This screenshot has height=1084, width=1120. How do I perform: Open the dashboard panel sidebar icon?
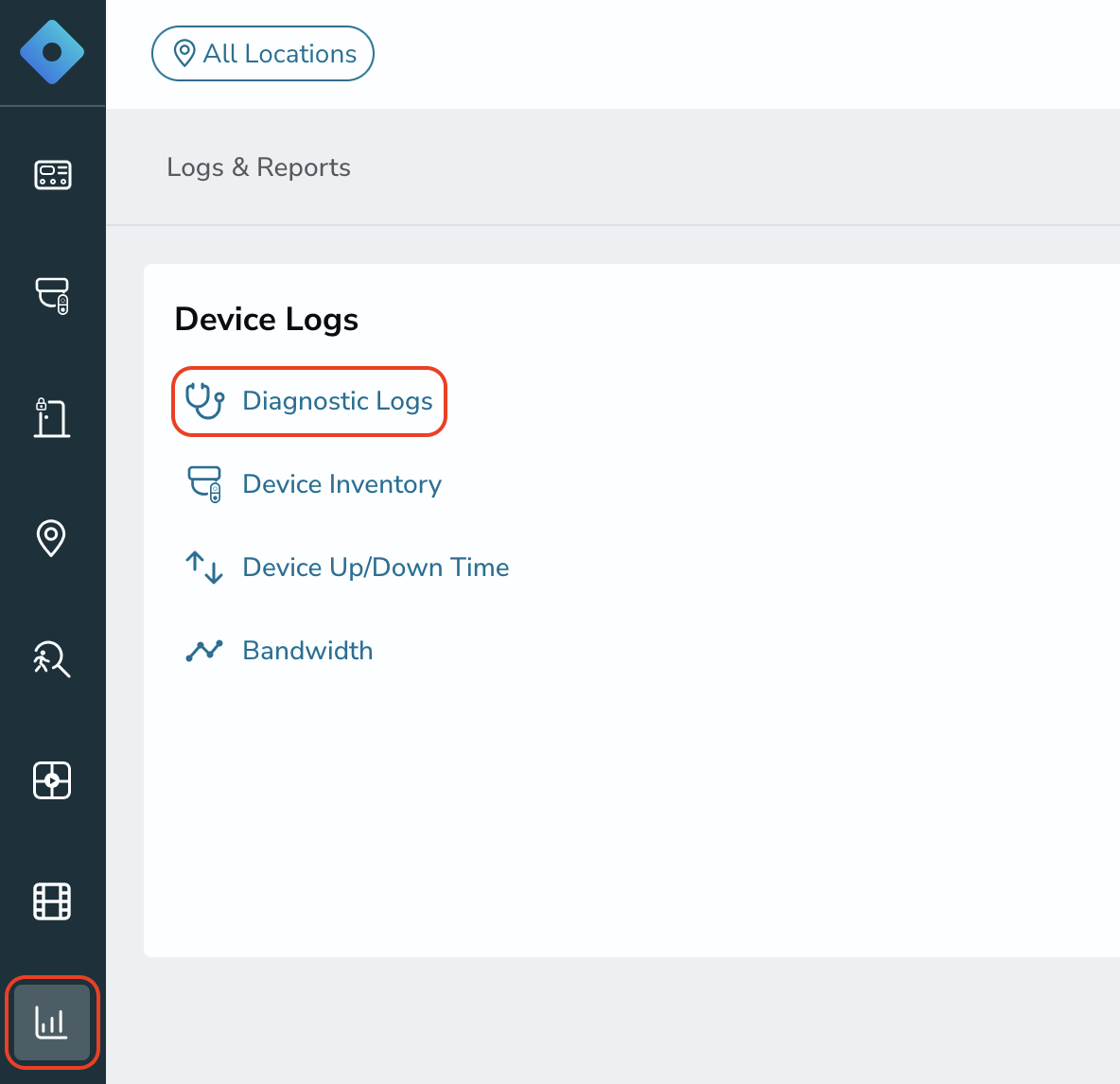[53, 175]
